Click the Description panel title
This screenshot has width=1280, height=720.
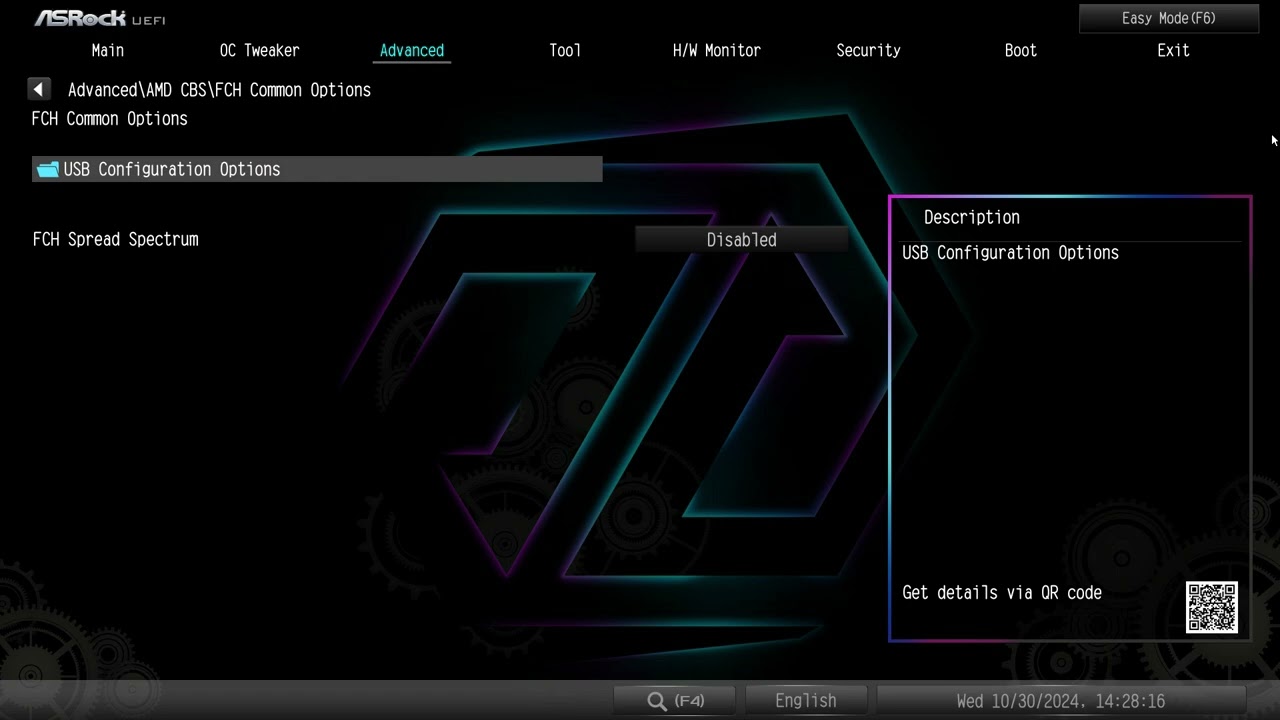point(972,217)
